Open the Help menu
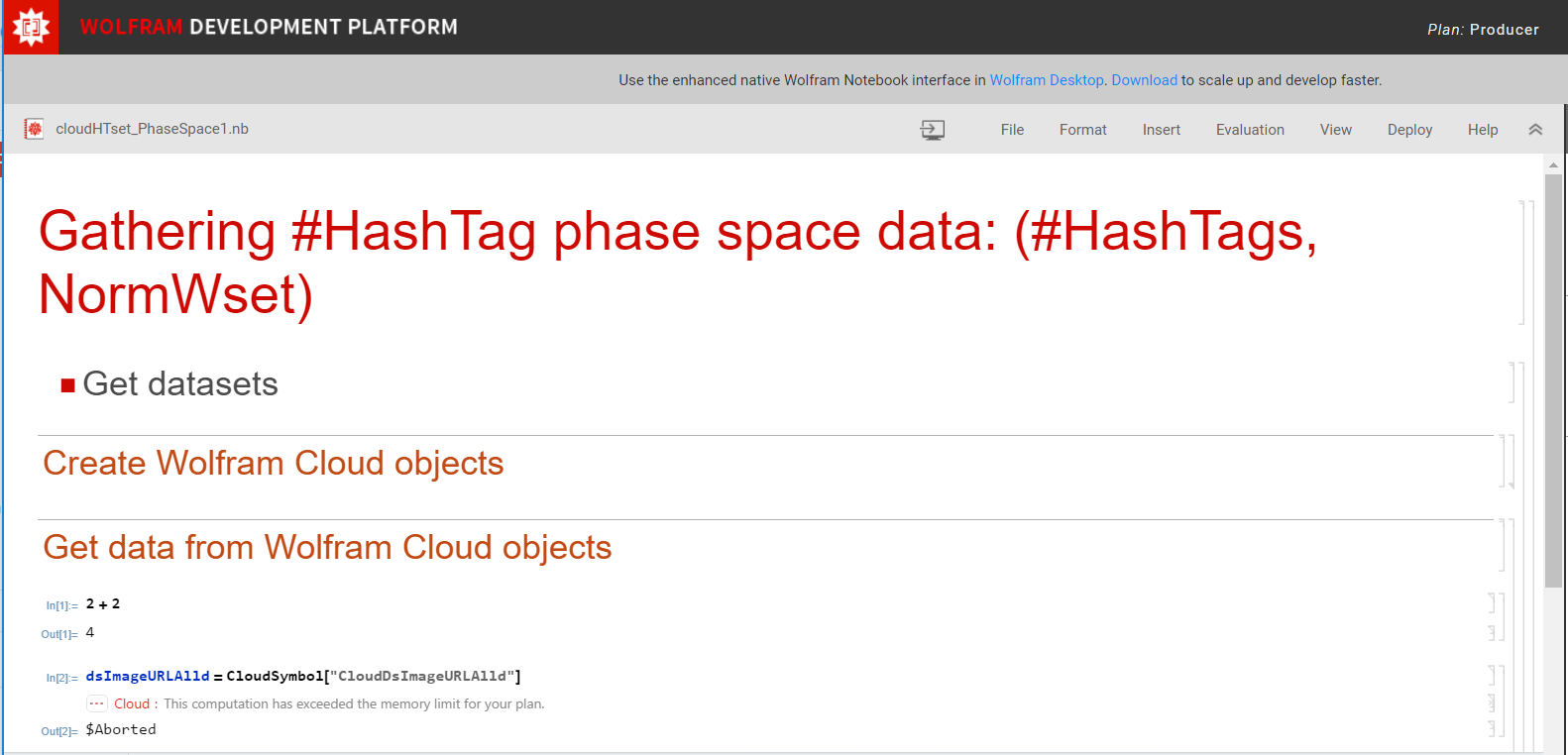This screenshot has height=755, width=1568. 1483,130
